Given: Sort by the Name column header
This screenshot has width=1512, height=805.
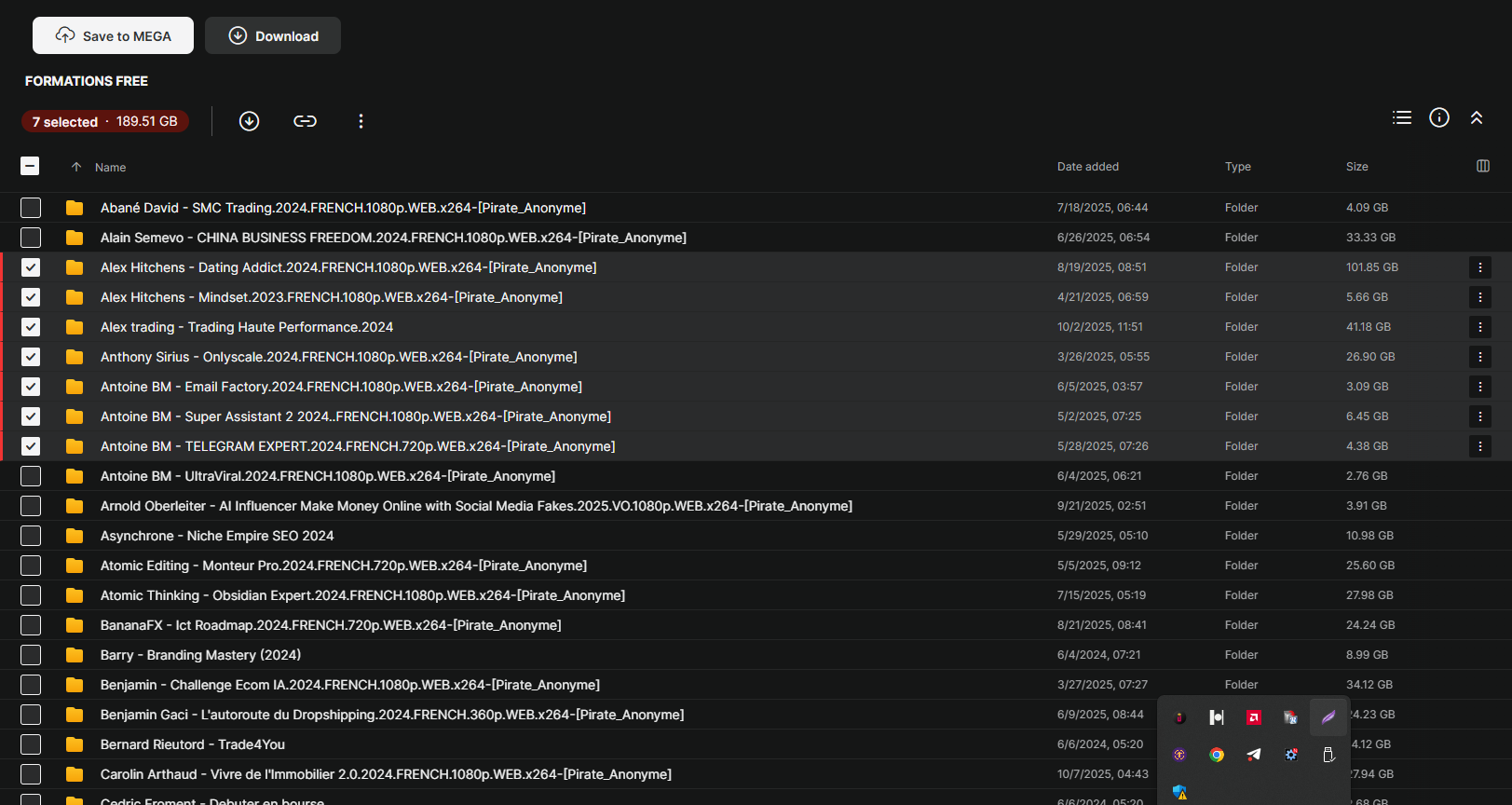Looking at the screenshot, I should click(110, 168).
